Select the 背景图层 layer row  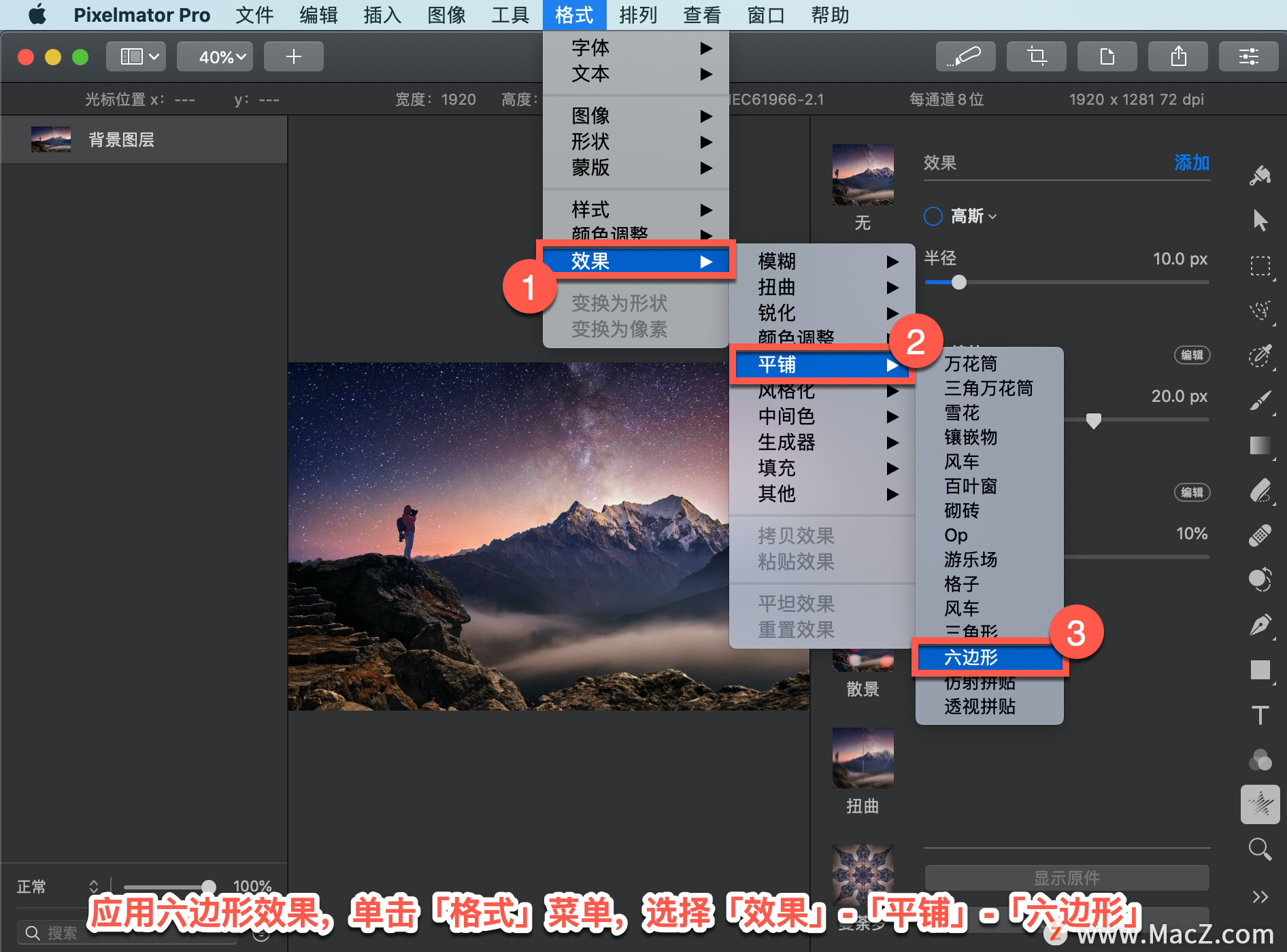tap(144, 139)
